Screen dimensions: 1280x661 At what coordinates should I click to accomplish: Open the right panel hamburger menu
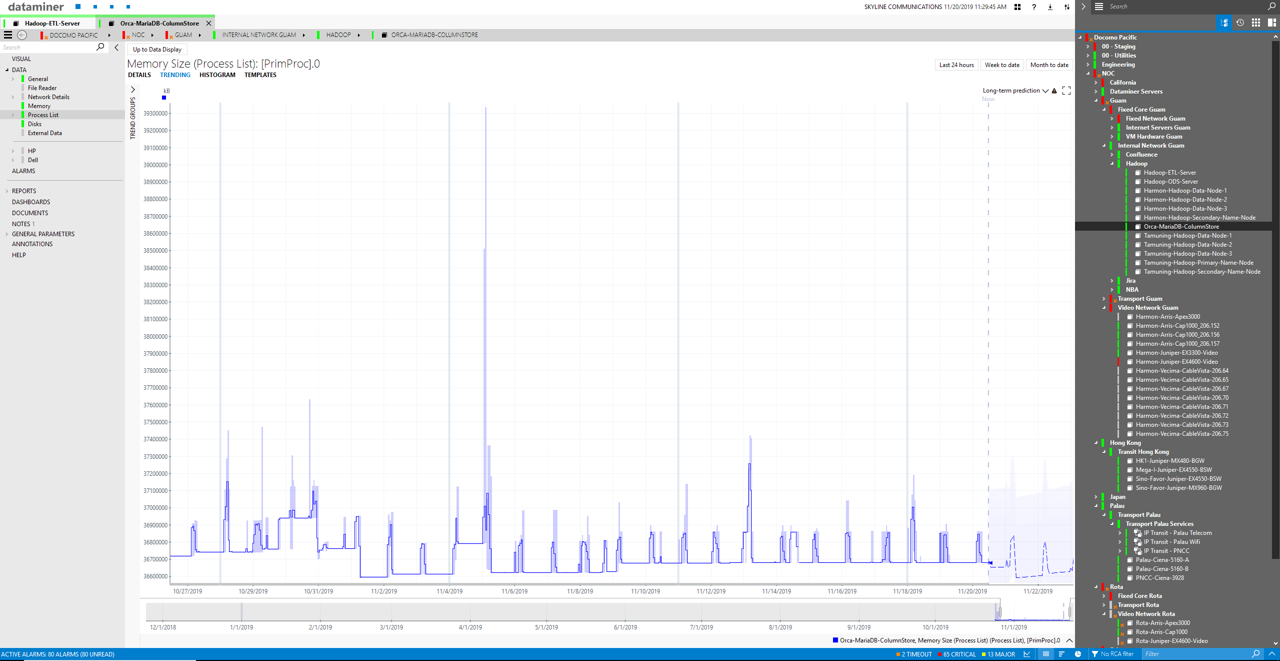pyautogui.click(x=1099, y=7)
